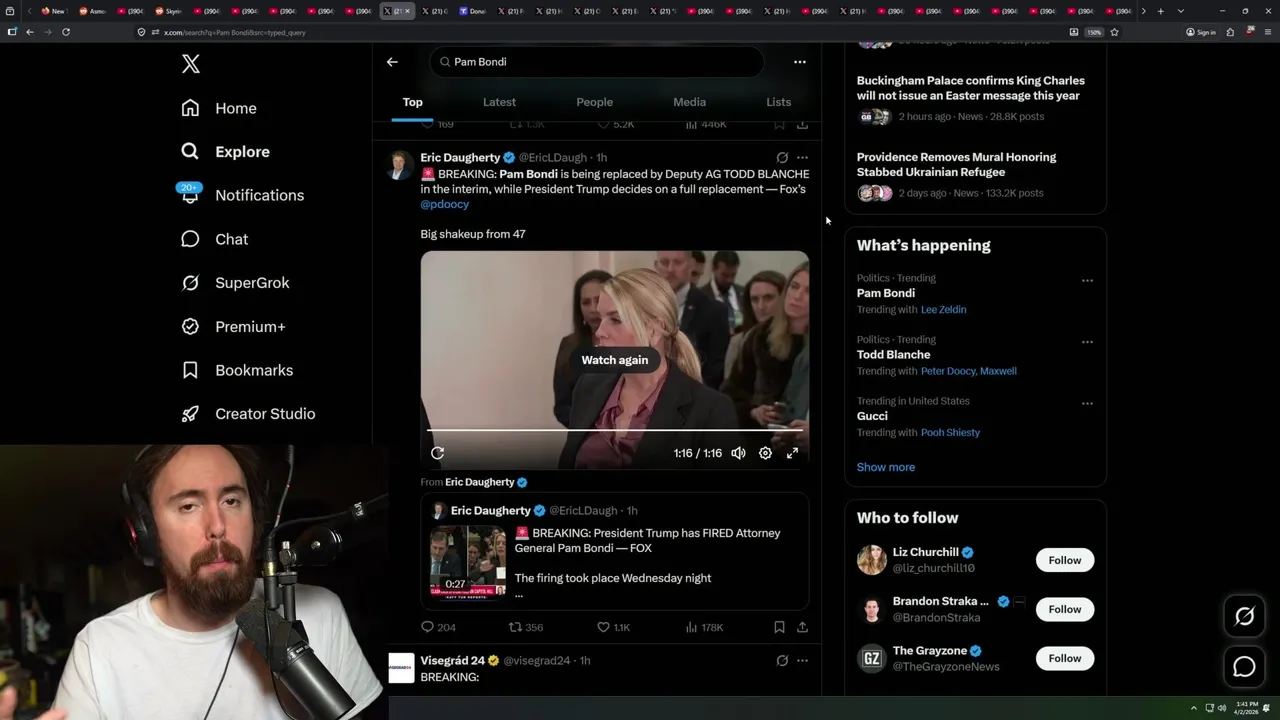This screenshot has height=720, width=1280.
Task: Click Grok icon on Visegrád 24 post
Action: (782, 661)
